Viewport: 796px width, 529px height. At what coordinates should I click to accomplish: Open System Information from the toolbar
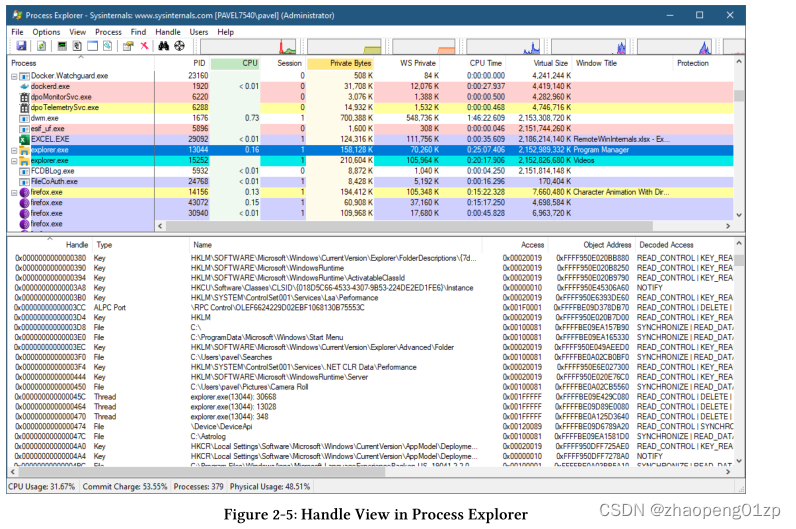(x=62, y=46)
